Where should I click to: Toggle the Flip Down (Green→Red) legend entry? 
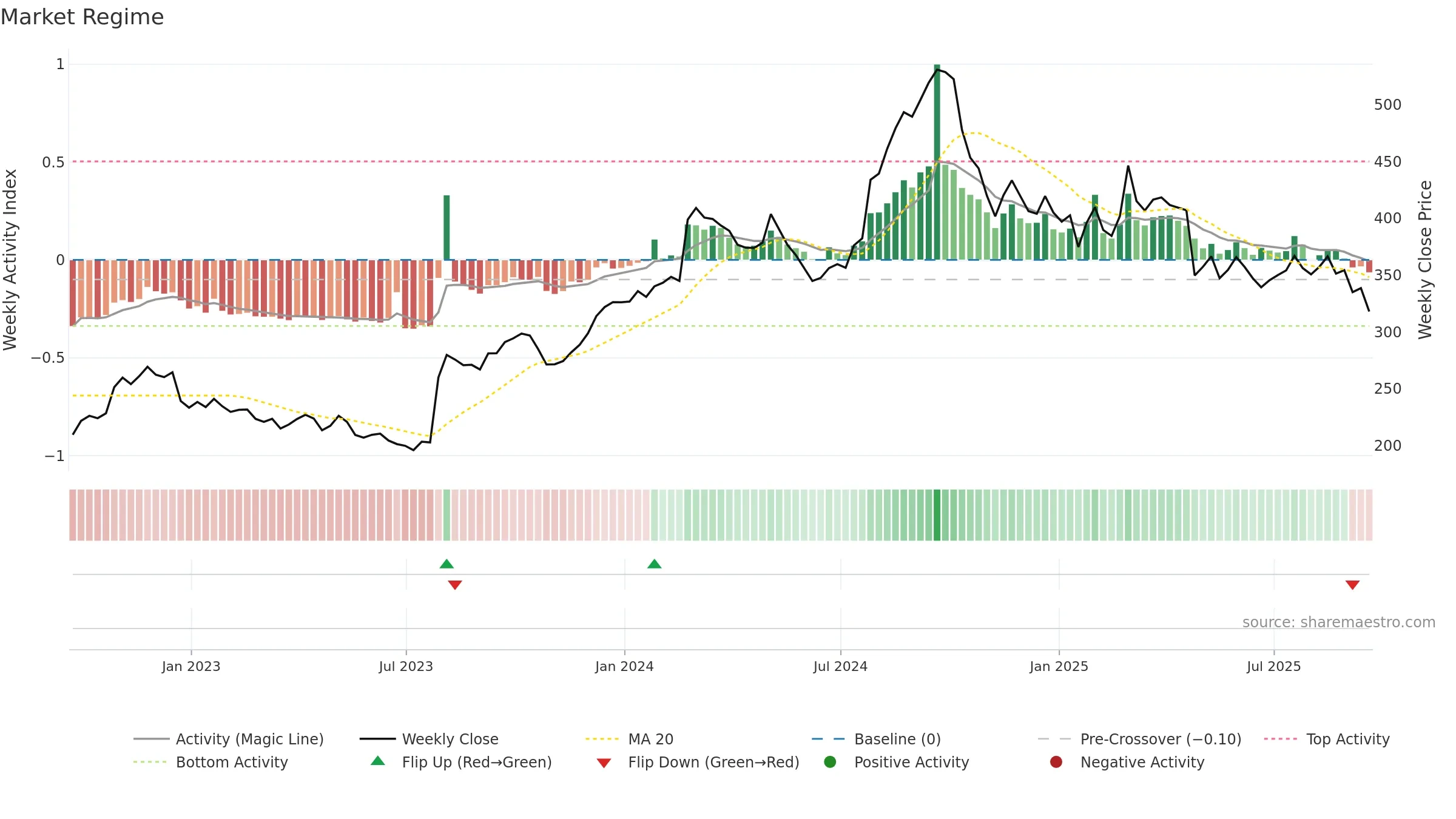click(x=698, y=762)
